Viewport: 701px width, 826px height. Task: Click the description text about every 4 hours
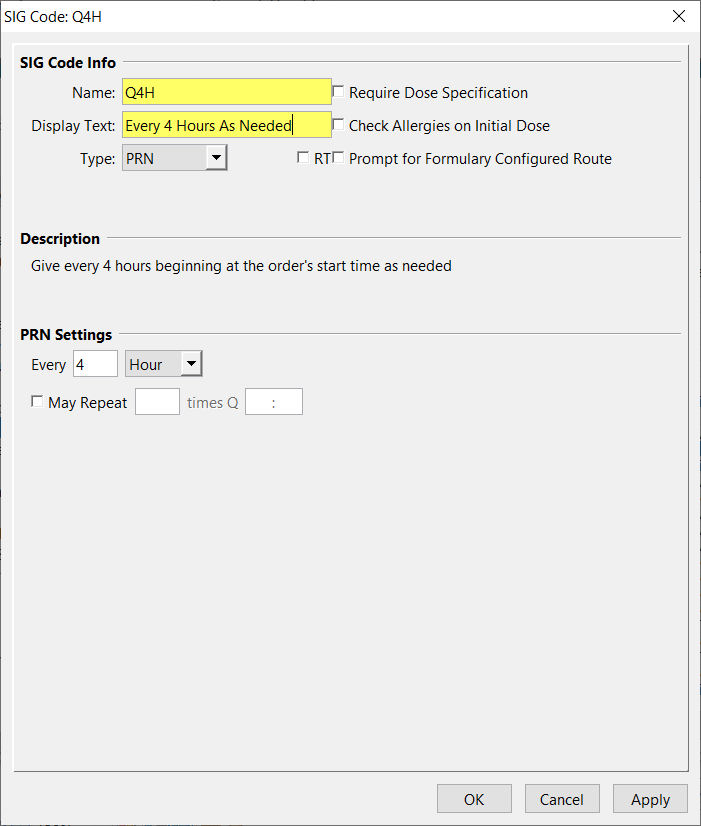[x=236, y=266]
